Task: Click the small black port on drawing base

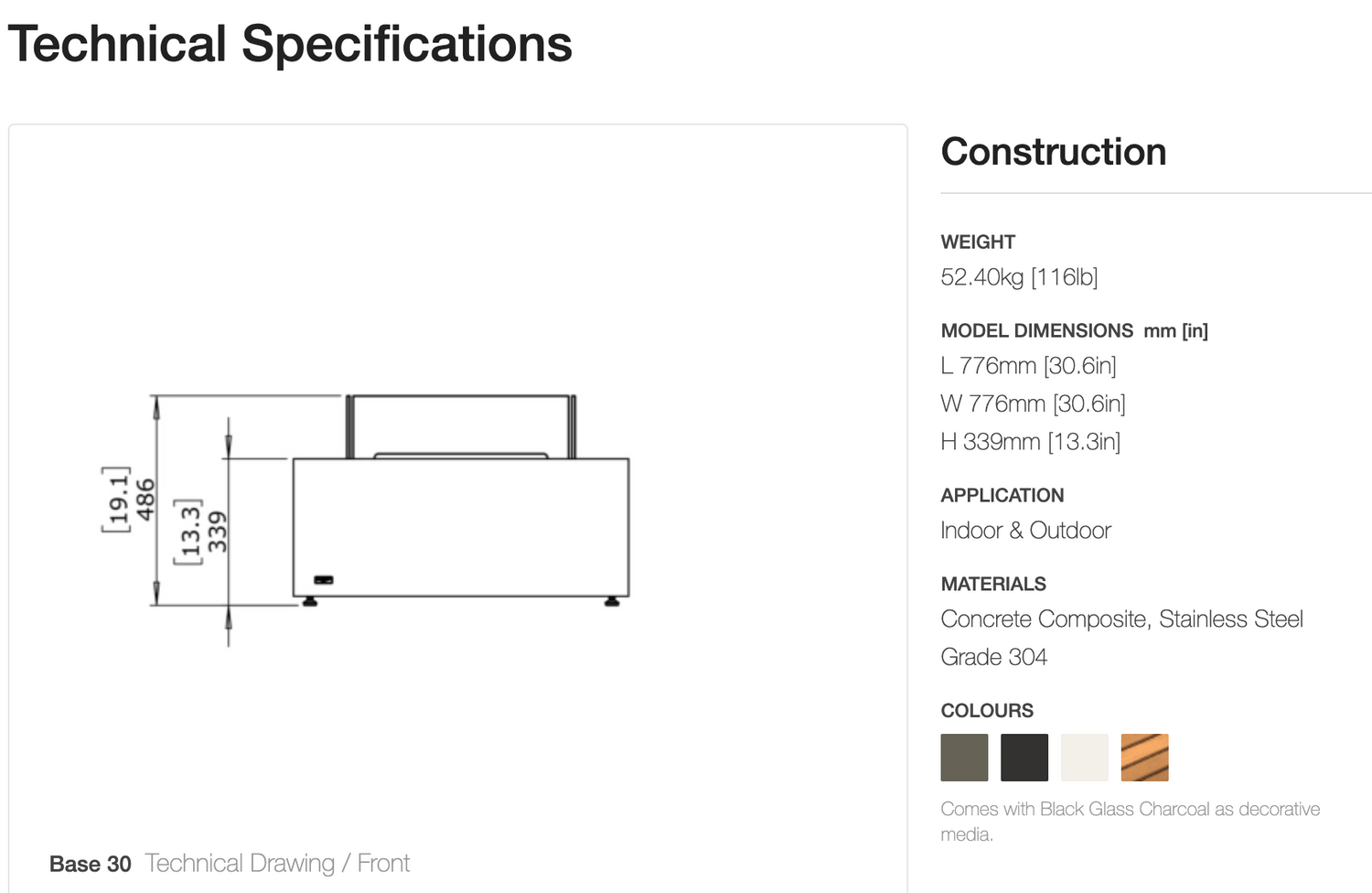Action: (x=324, y=580)
